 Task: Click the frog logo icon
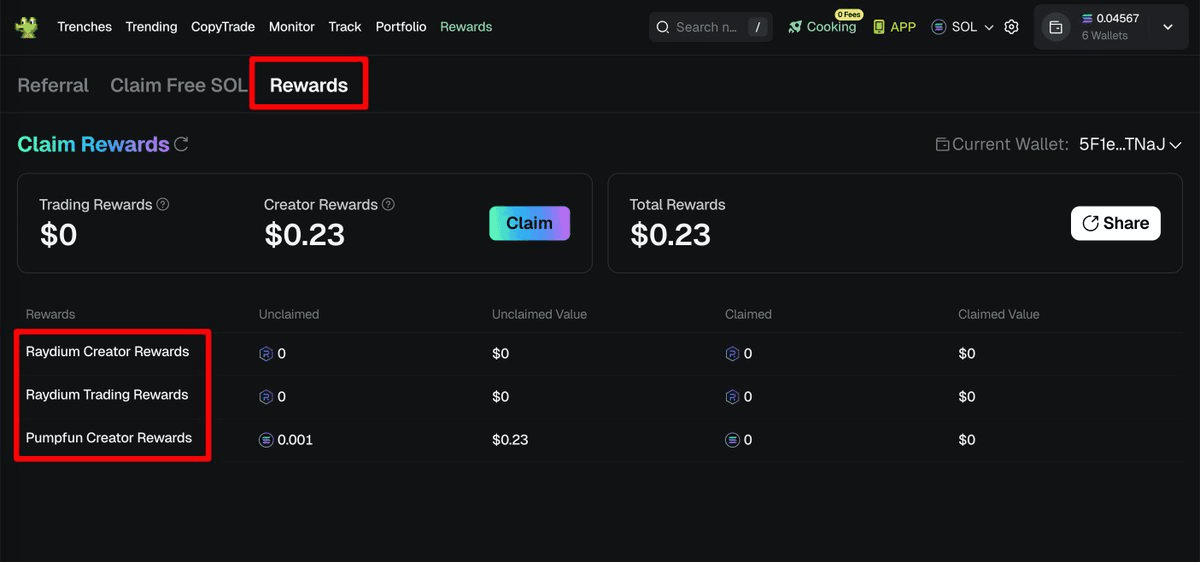tap(26, 27)
